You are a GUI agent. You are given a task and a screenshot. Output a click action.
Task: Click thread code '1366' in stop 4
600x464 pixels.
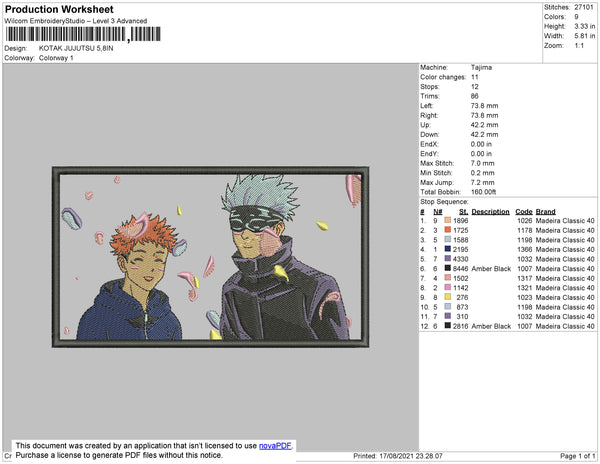tap(525, 249)
